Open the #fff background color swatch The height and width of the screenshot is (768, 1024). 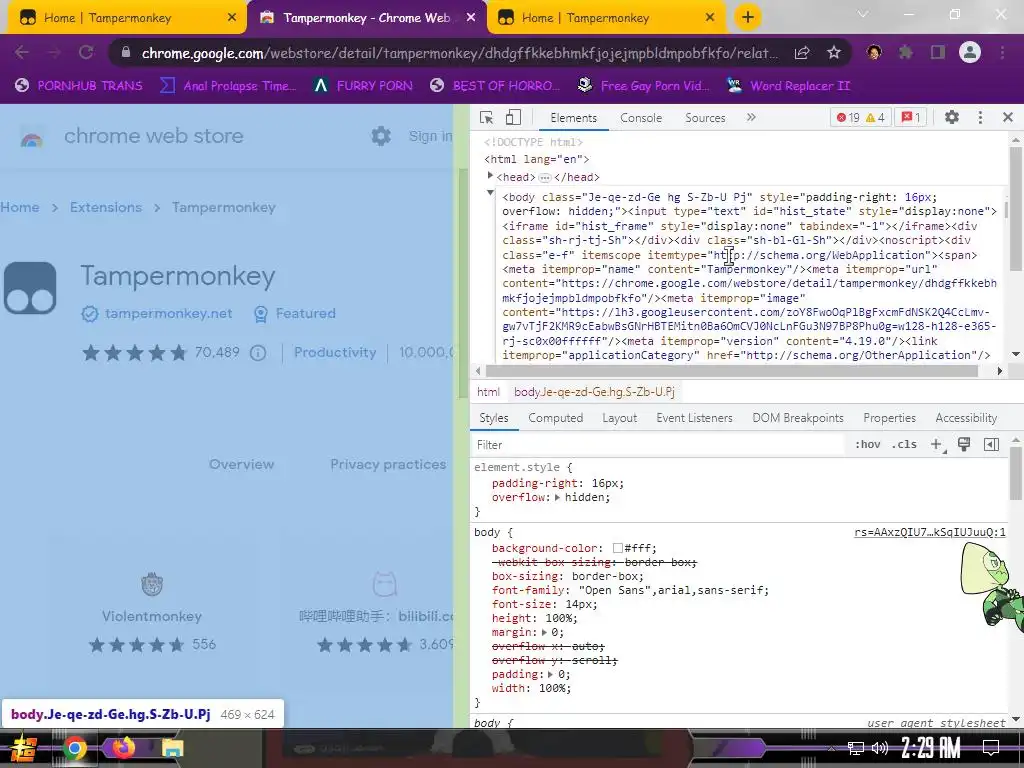click(617, 549)
